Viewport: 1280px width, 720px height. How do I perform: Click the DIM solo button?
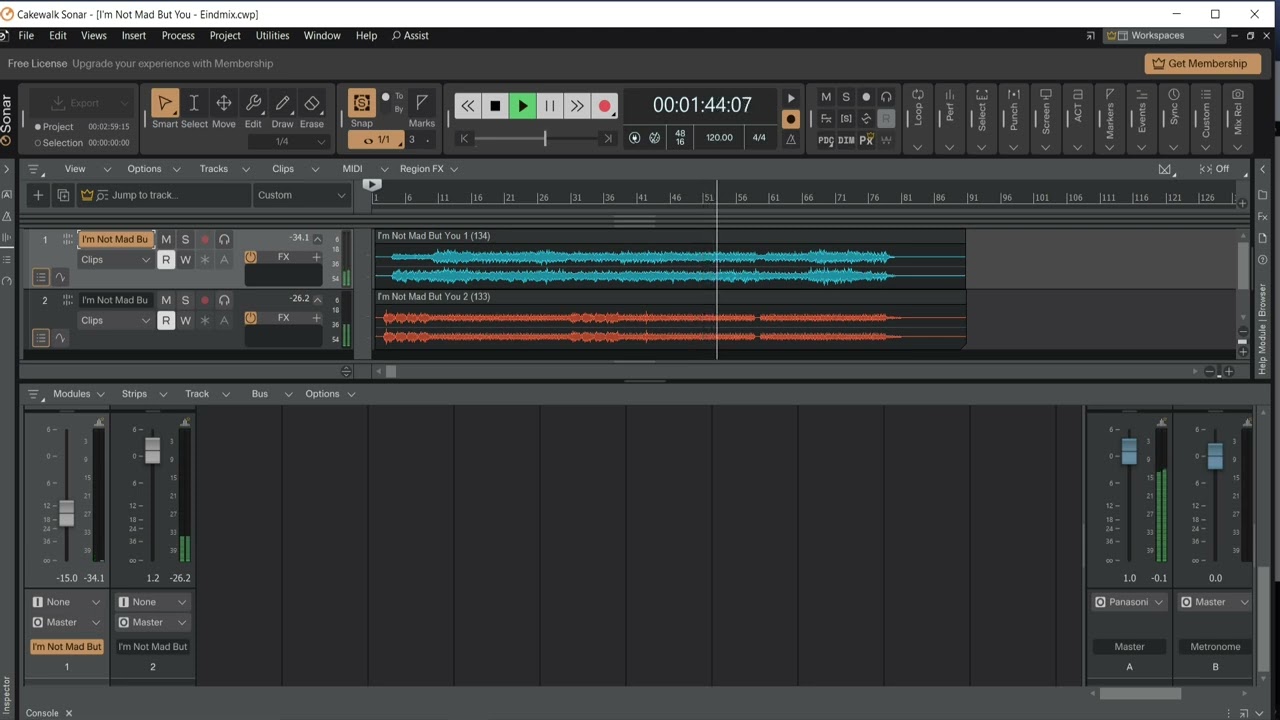tap(846, 141)
